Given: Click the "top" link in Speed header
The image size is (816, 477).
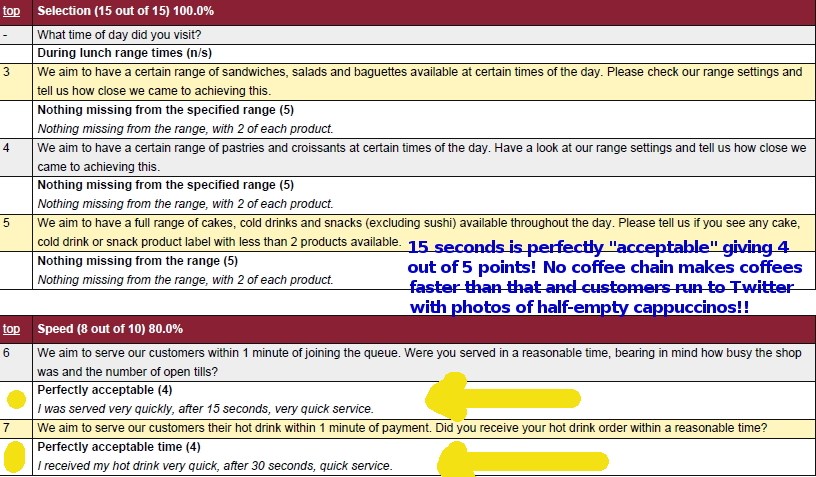Looking at the screenshot, I should (12, 328).
